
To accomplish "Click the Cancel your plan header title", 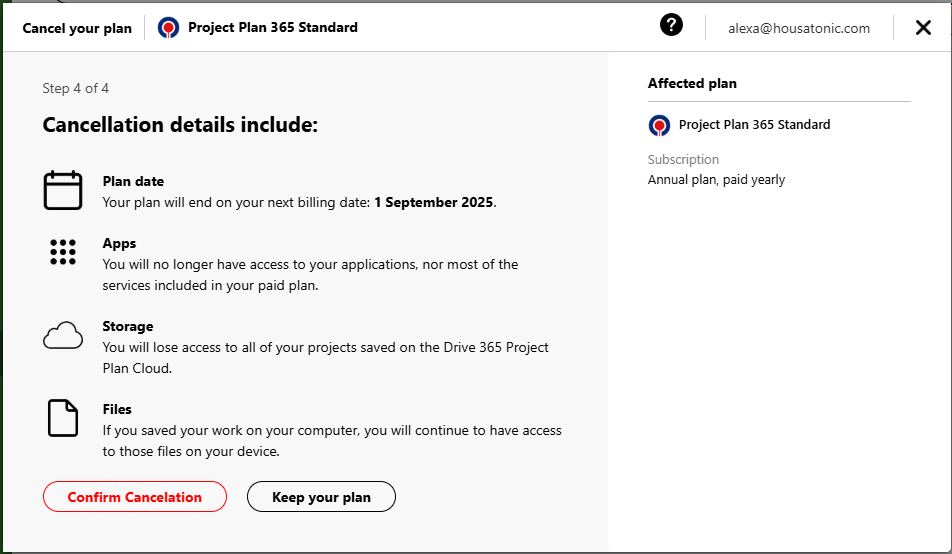I will click(77, 28).
